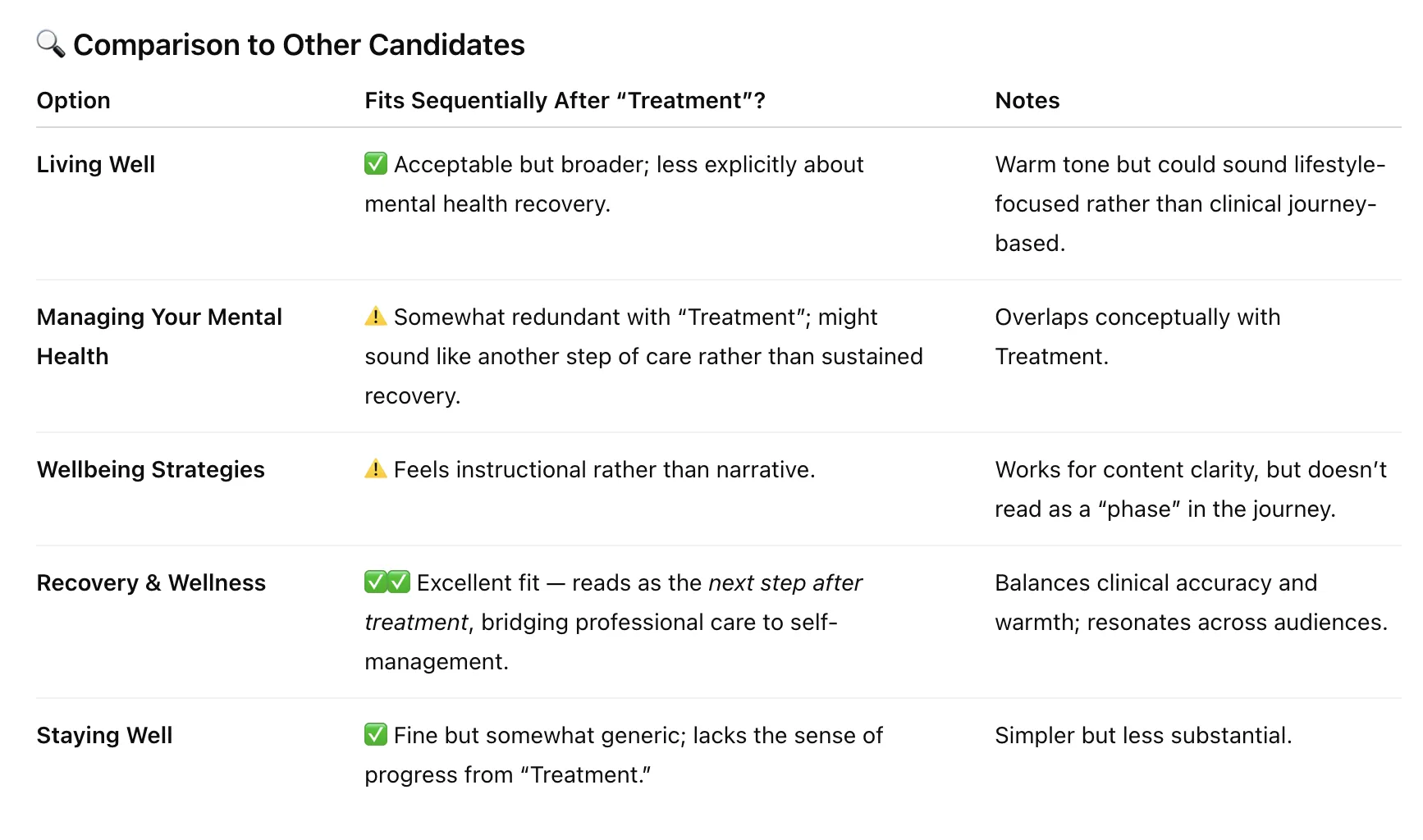
Task: Click the "Simpler but less substantial." note
Action: (x=1143, y=735)
